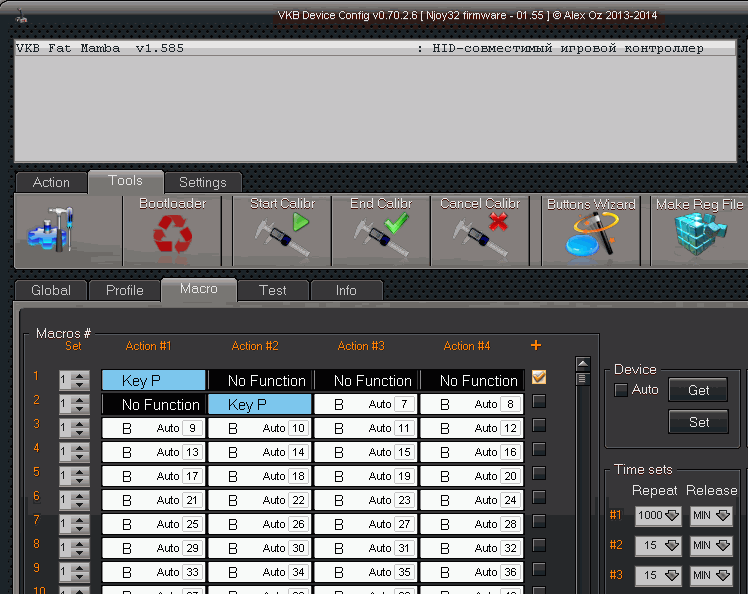Open the Profile tab
Viewport: 748px width, 594px height.
click(x=125, y=290)
